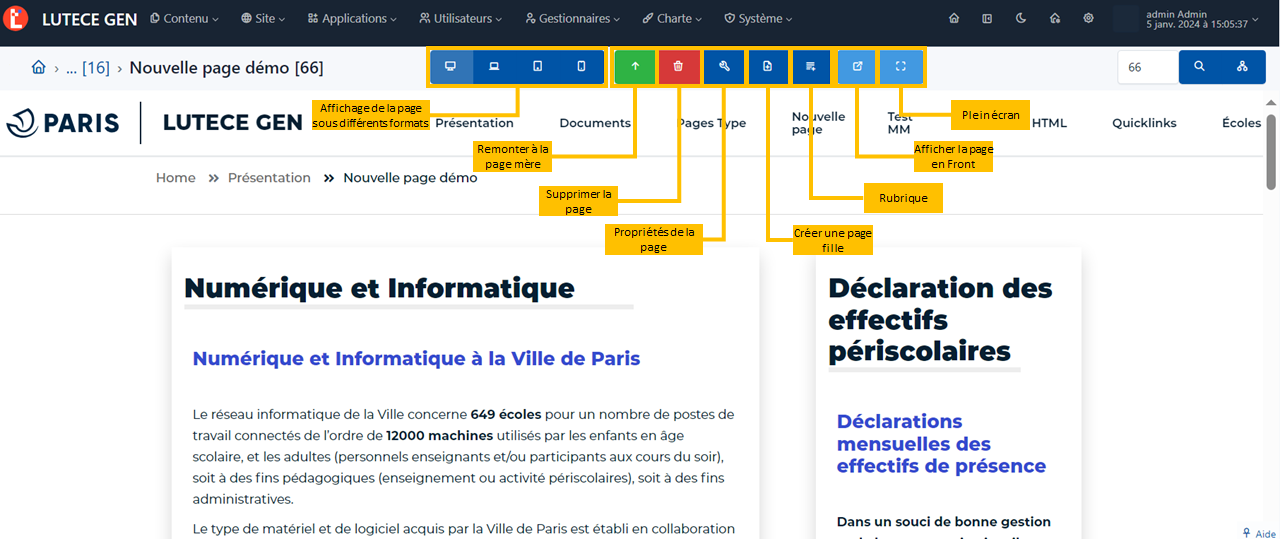Delete the page with the red trash icon
Image resolution: width=1280 pixels, height=539 pixels.
pos(678,67)
